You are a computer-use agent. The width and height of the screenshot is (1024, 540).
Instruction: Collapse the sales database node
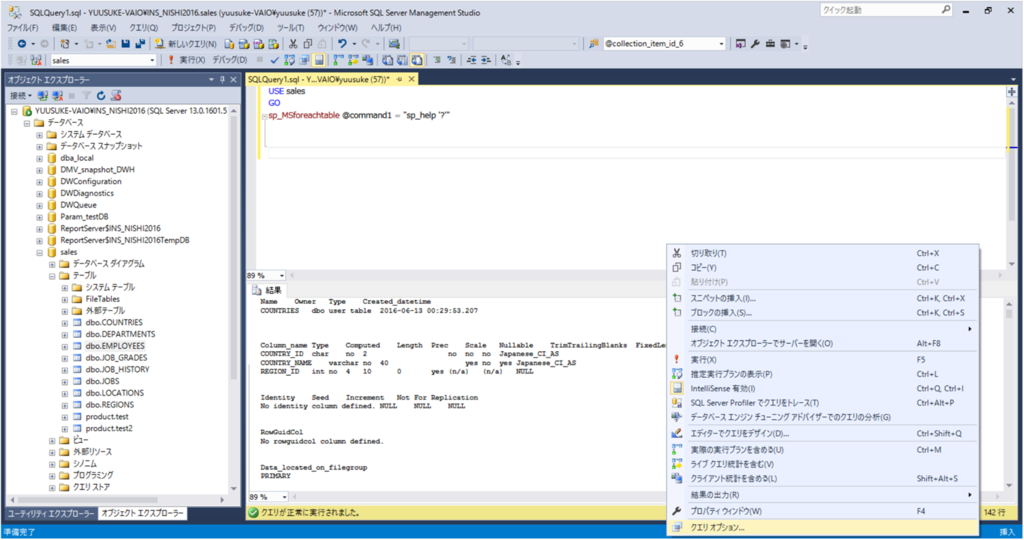[x=39, y=252]
